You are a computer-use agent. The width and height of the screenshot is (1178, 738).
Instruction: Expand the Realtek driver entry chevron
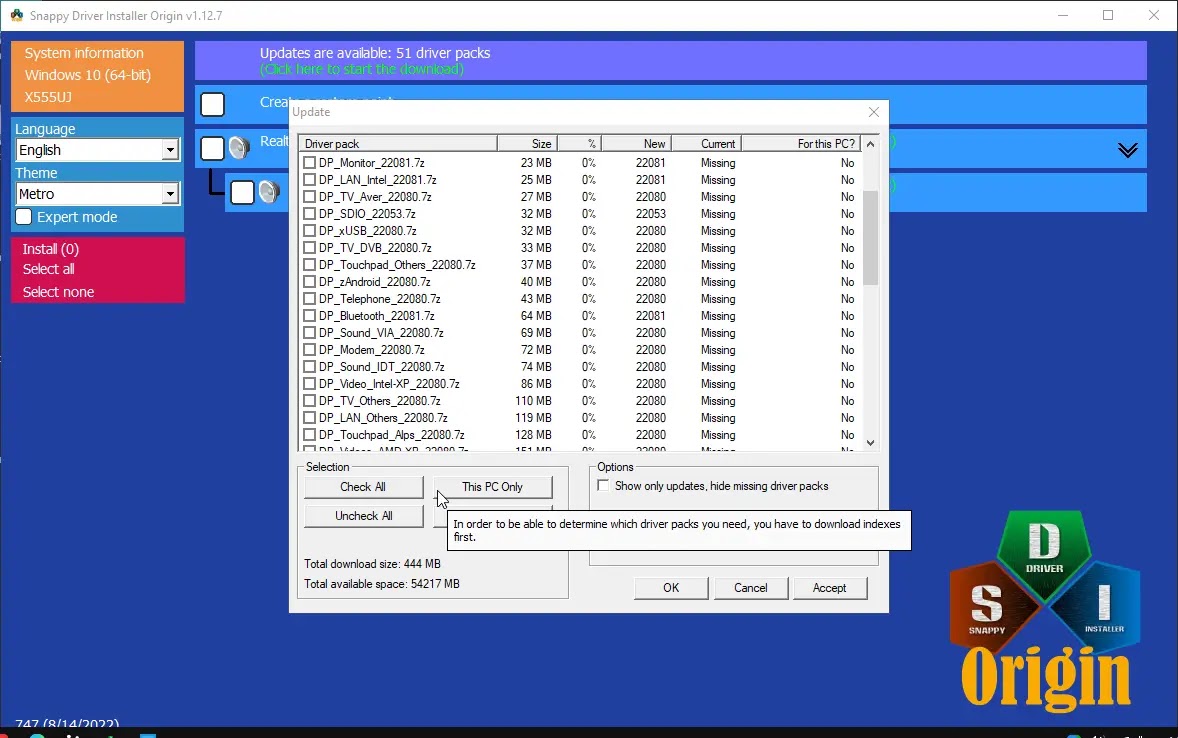coord(1127,150)
